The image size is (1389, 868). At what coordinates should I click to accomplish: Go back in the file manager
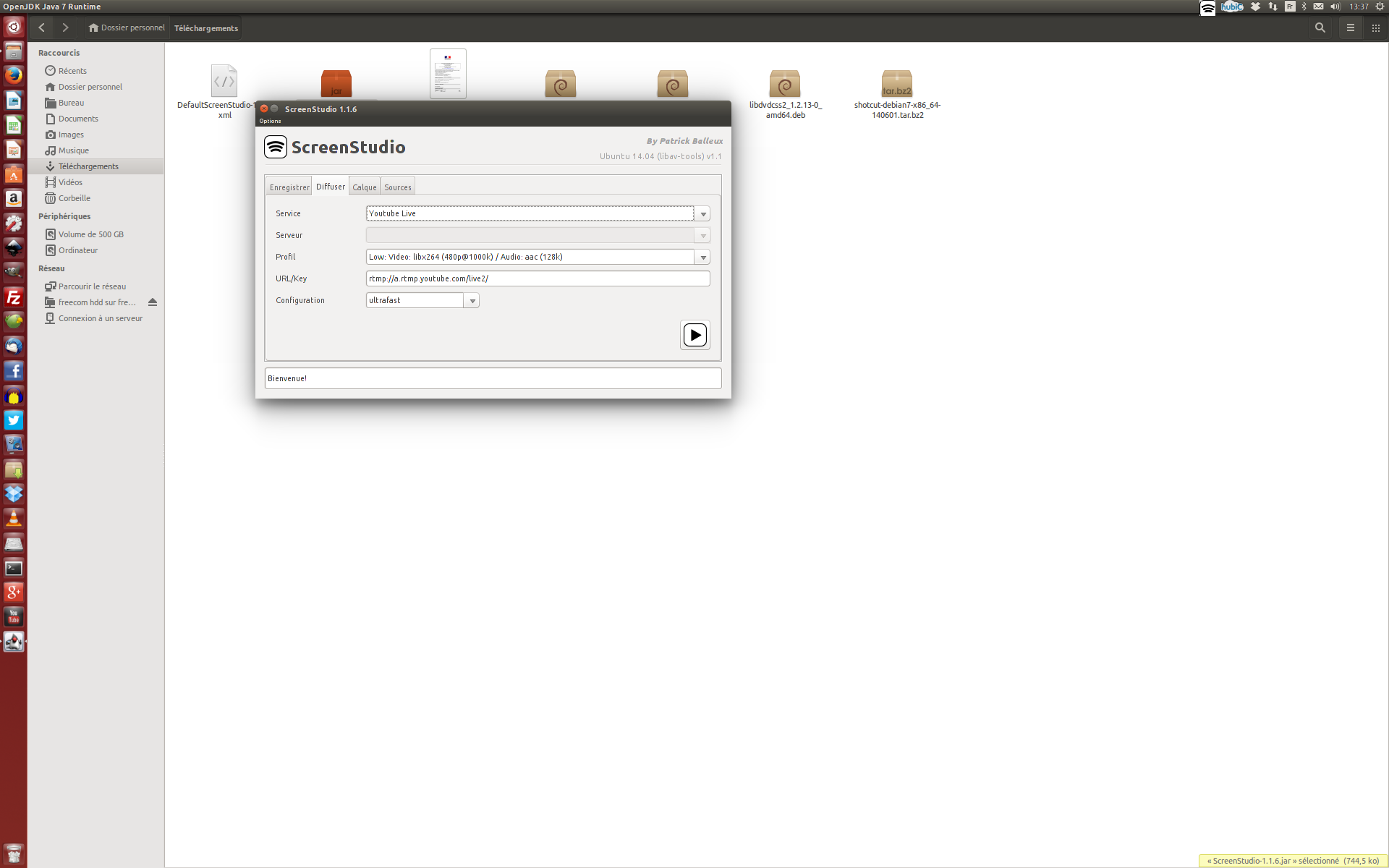coord(41,27)
